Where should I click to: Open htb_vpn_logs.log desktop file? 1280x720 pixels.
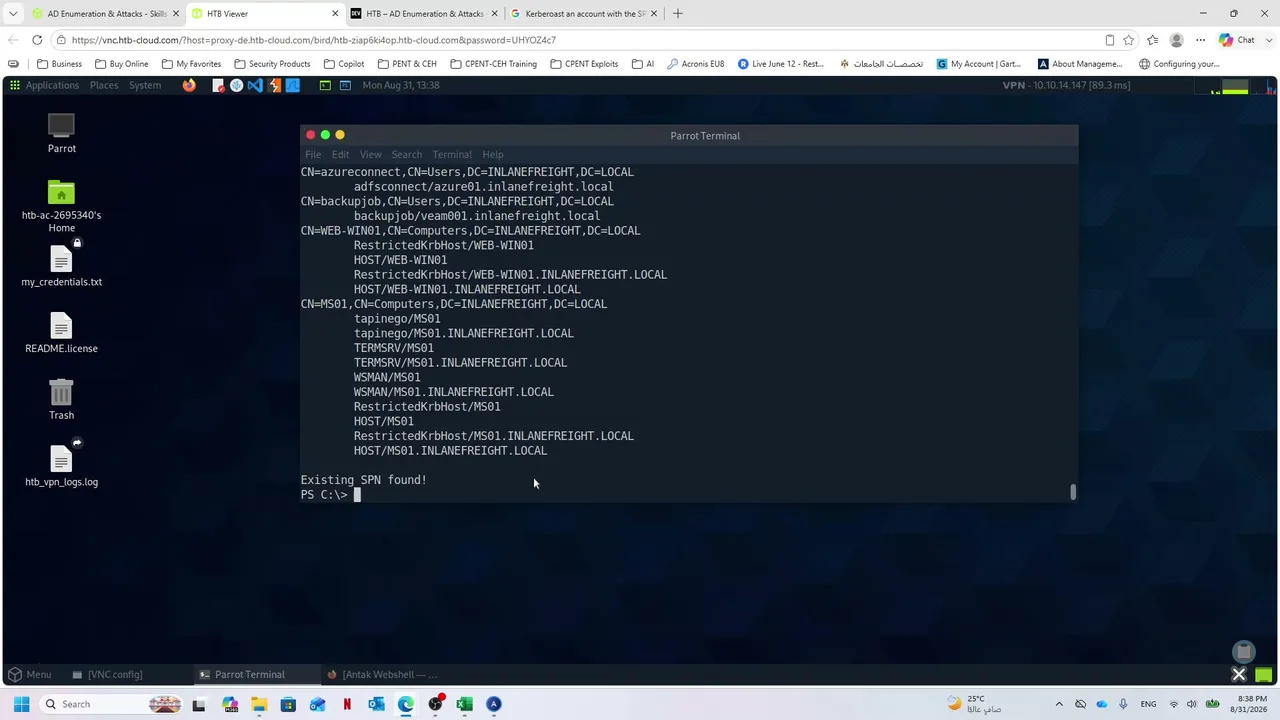[x=61, y=465]
